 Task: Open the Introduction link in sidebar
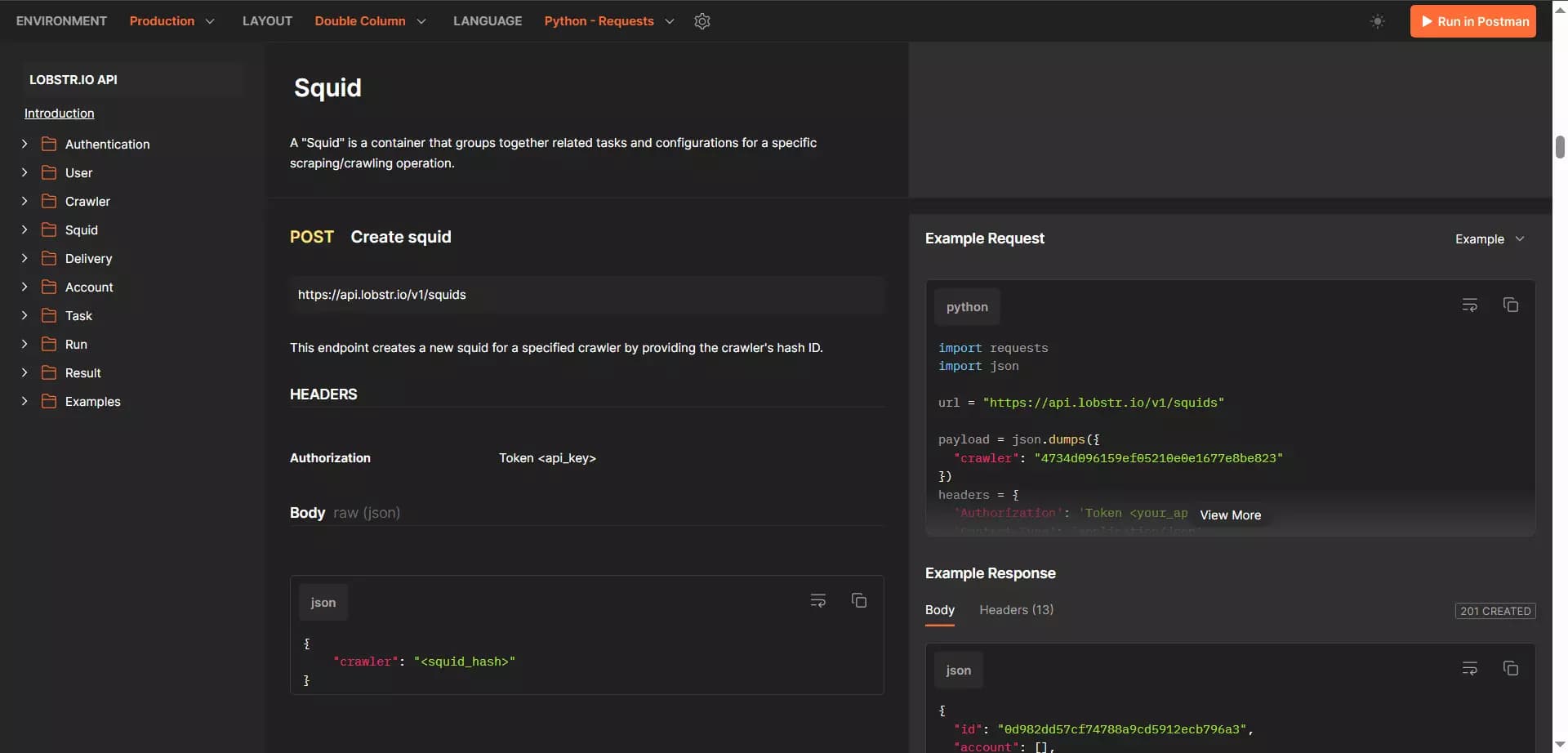click(x=59, y=114)
